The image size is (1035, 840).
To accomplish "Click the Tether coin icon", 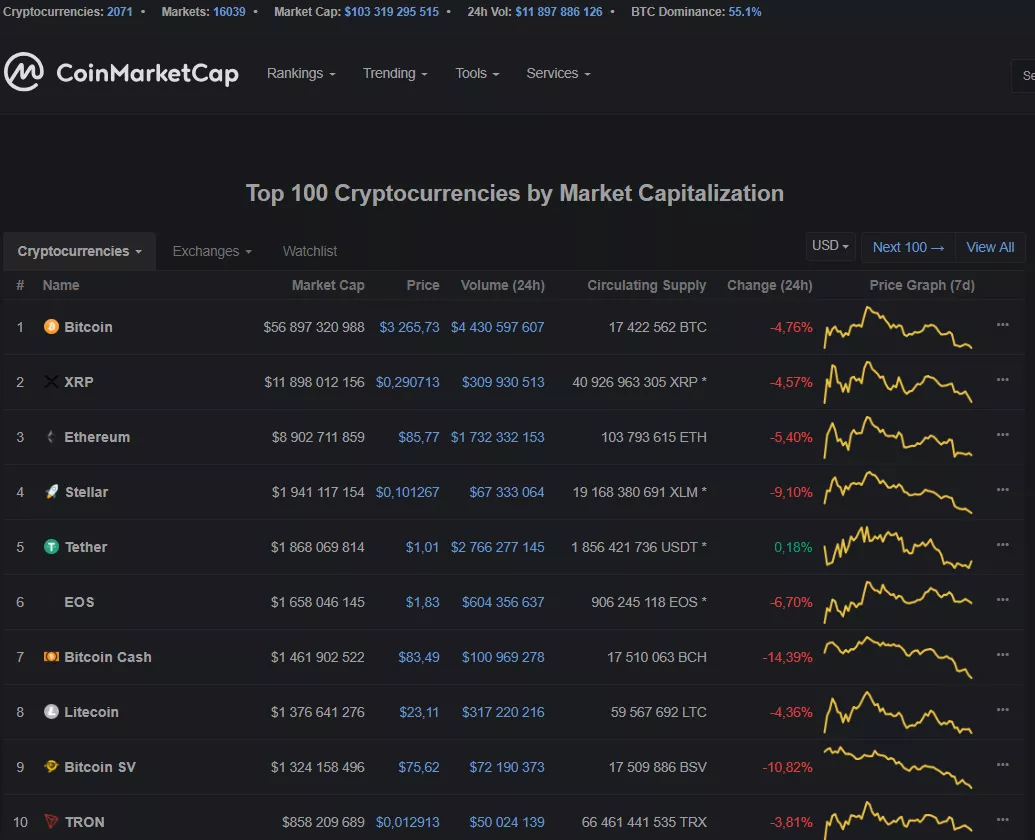I will click(x=52, y=547).
